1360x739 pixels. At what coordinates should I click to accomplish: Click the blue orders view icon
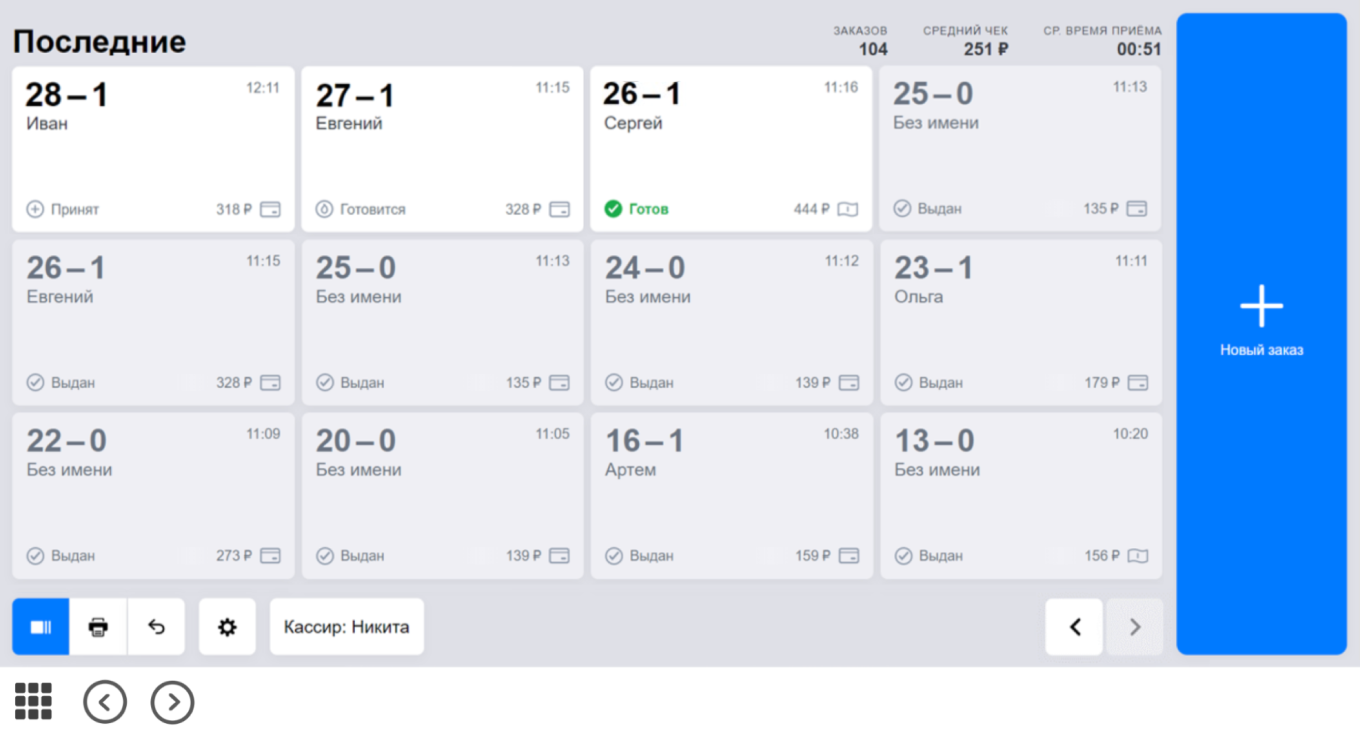[x=41, y=627]
